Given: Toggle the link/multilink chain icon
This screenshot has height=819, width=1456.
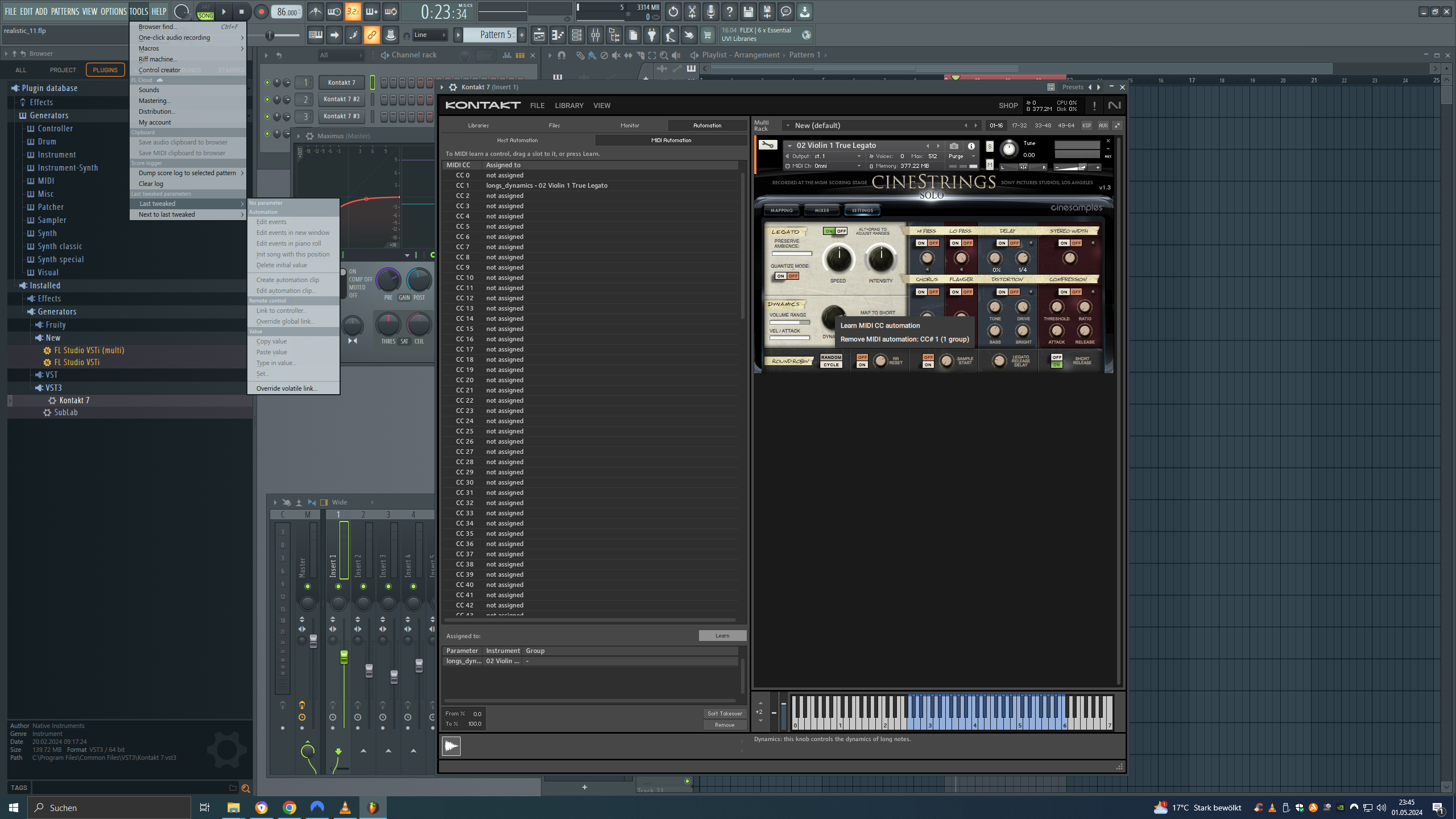Looking at the screenshot, I should (372, 35).
